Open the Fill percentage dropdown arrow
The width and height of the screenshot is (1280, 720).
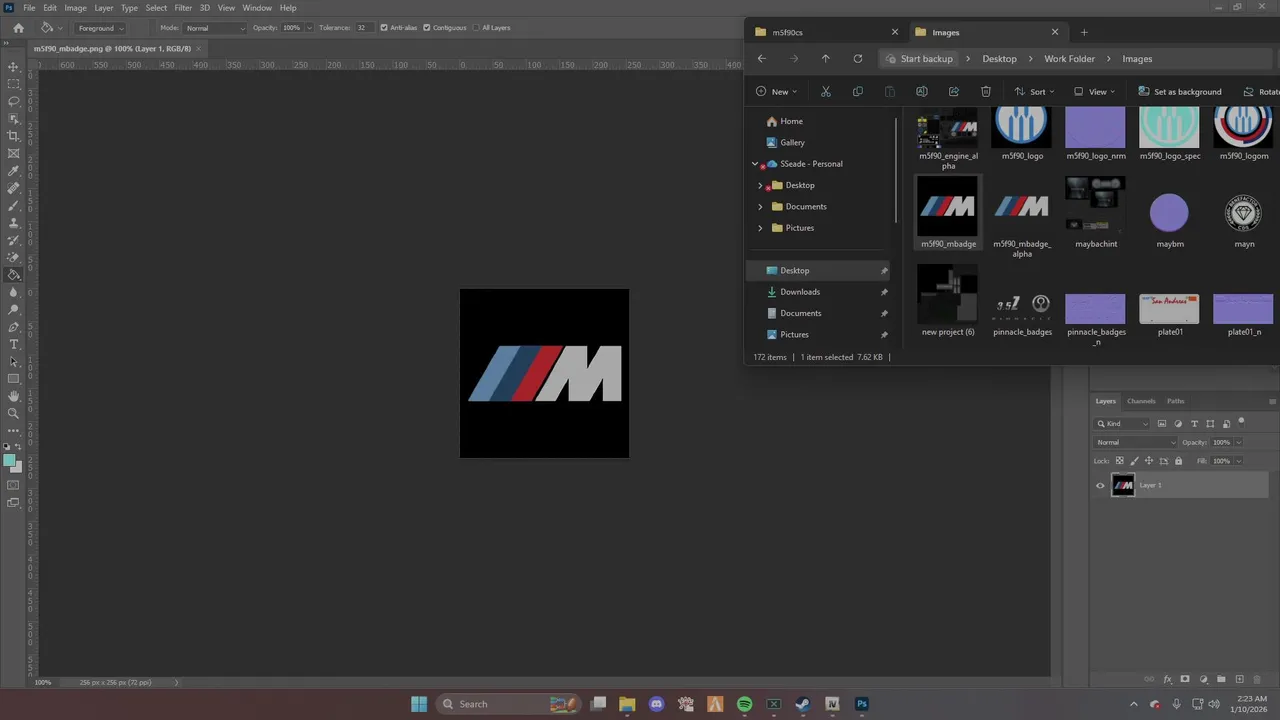point(1238,461)
